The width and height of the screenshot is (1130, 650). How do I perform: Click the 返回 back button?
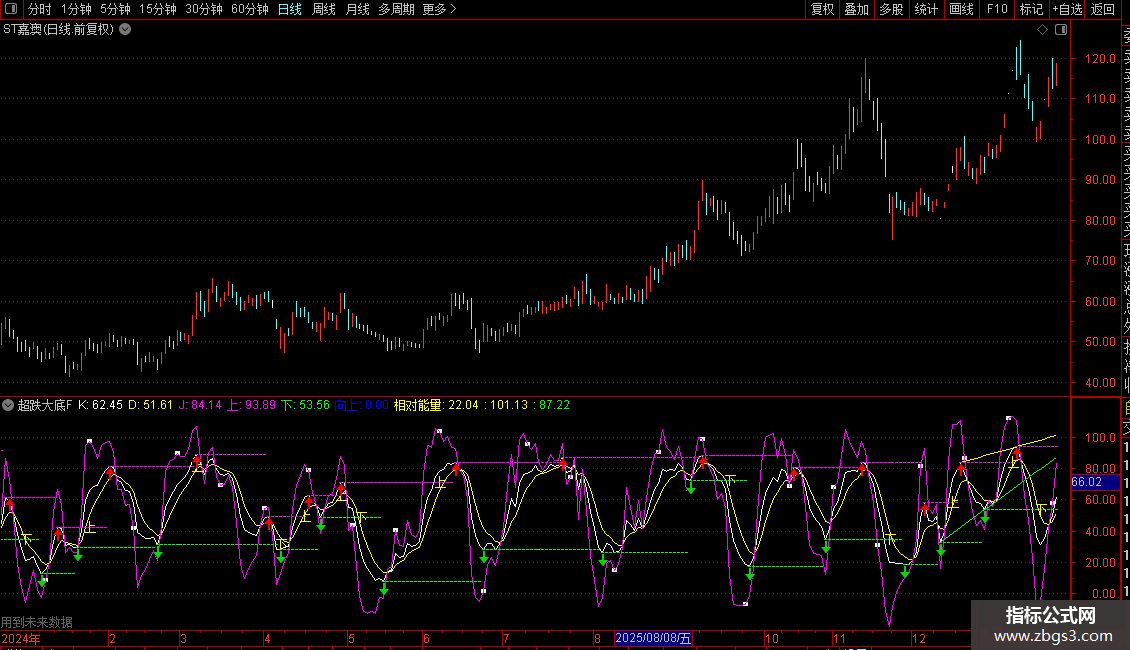1103,9
